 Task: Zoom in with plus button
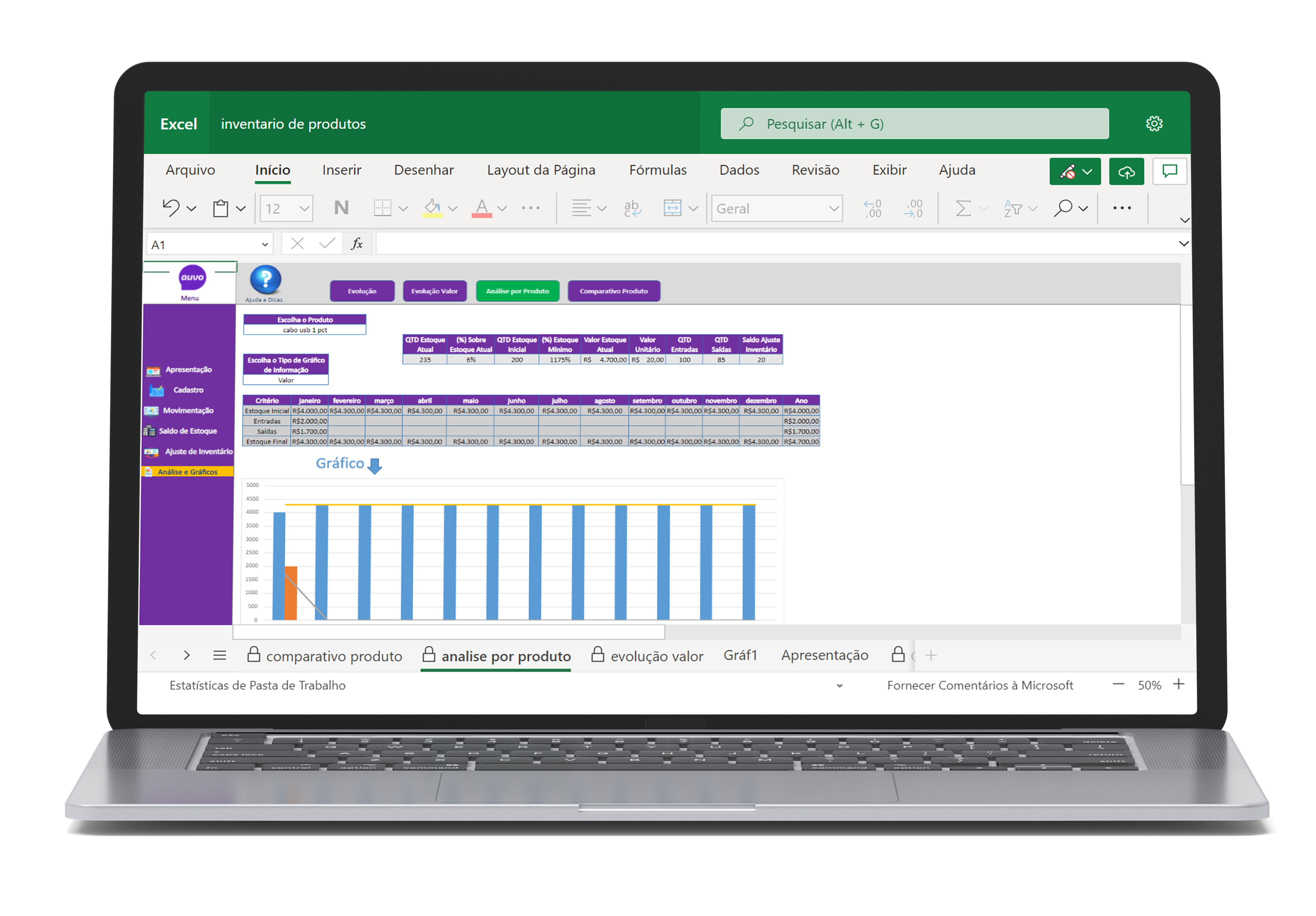point(1179,684)
